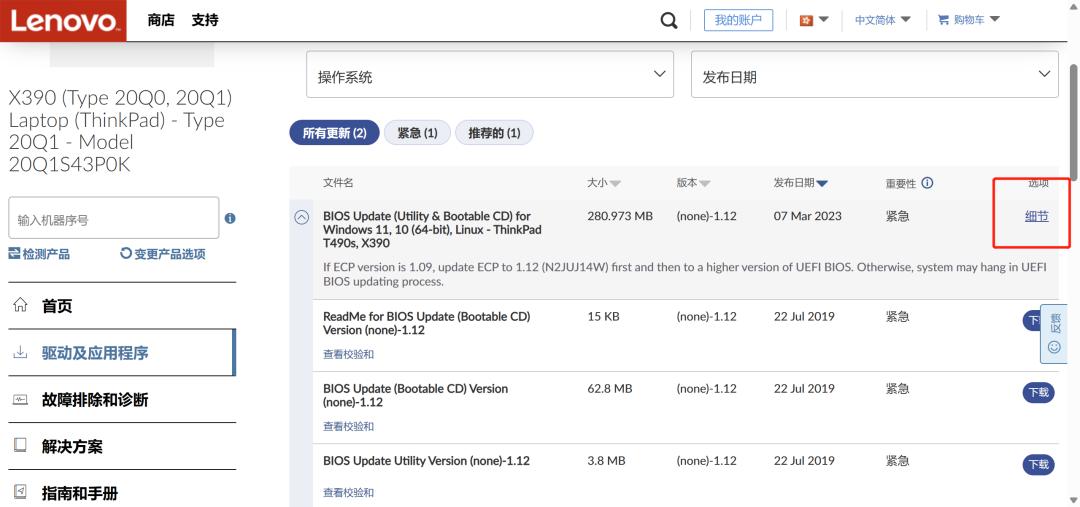
Task: Click the home icon beside 首页
Action: (21, 305)
